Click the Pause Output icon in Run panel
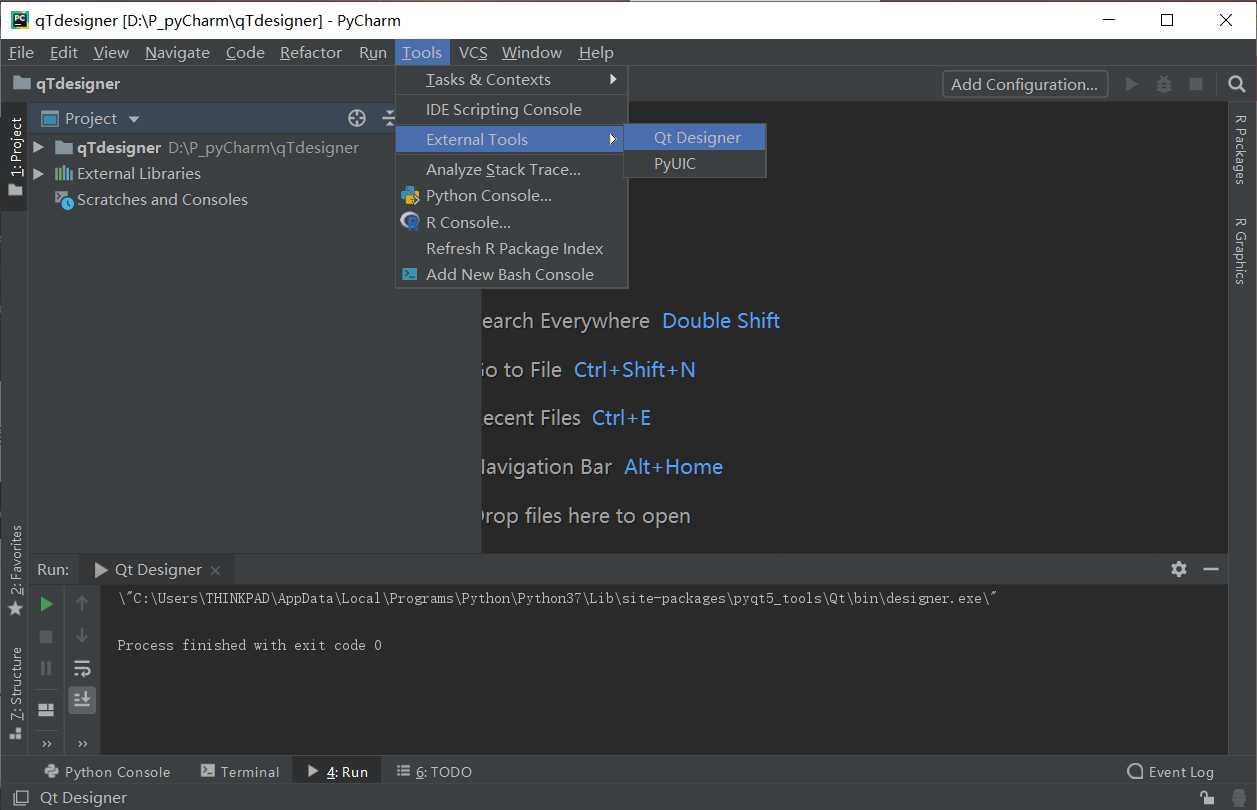 pyautogui.click(x=46, y=668)
